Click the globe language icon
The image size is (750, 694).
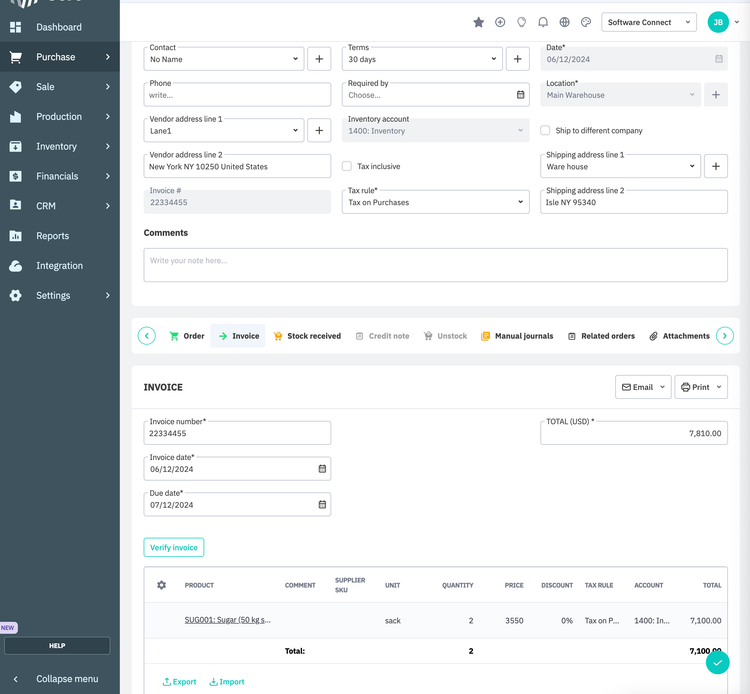click(x=565, y=22)
